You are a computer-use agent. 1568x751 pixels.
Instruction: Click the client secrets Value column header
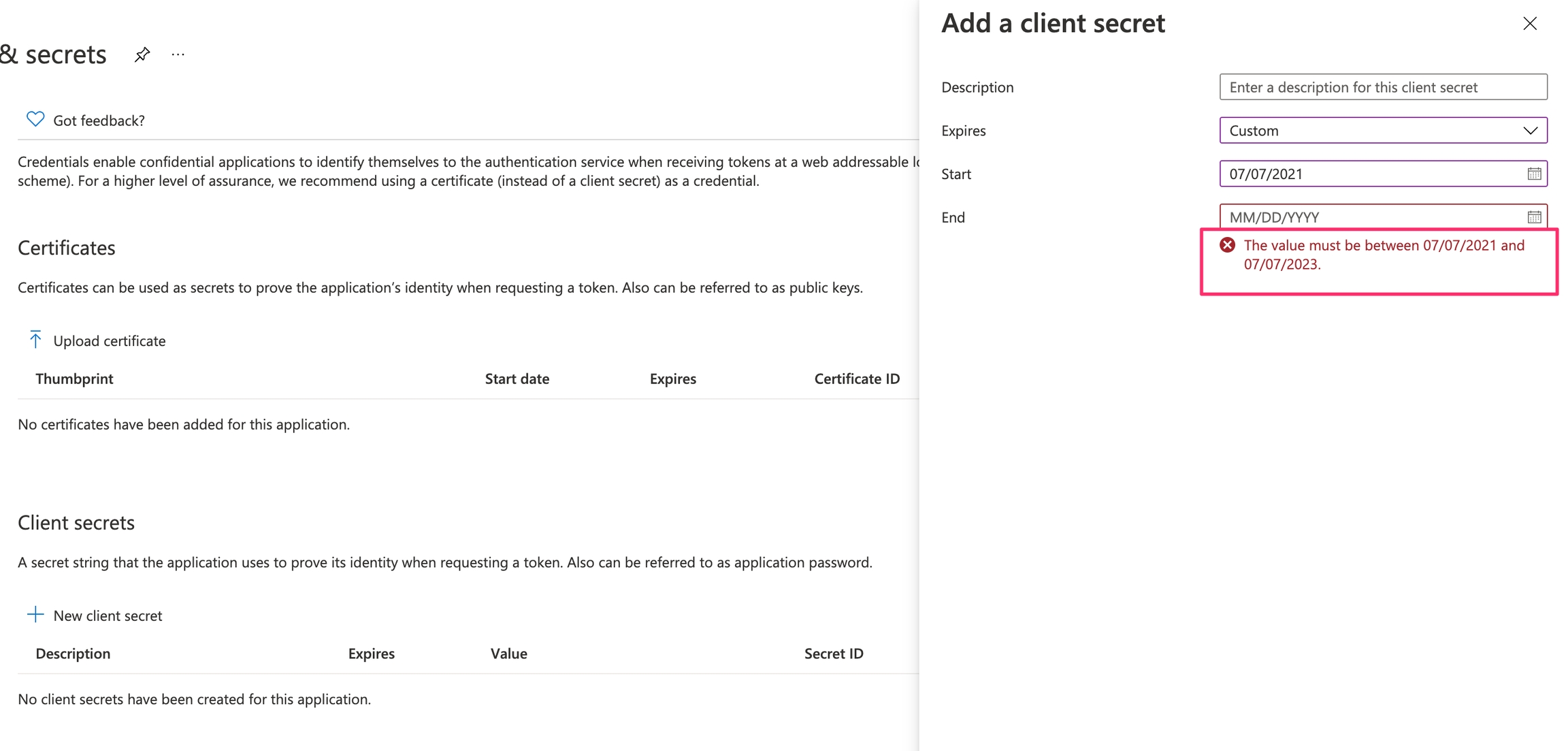(x=508, y=654)
